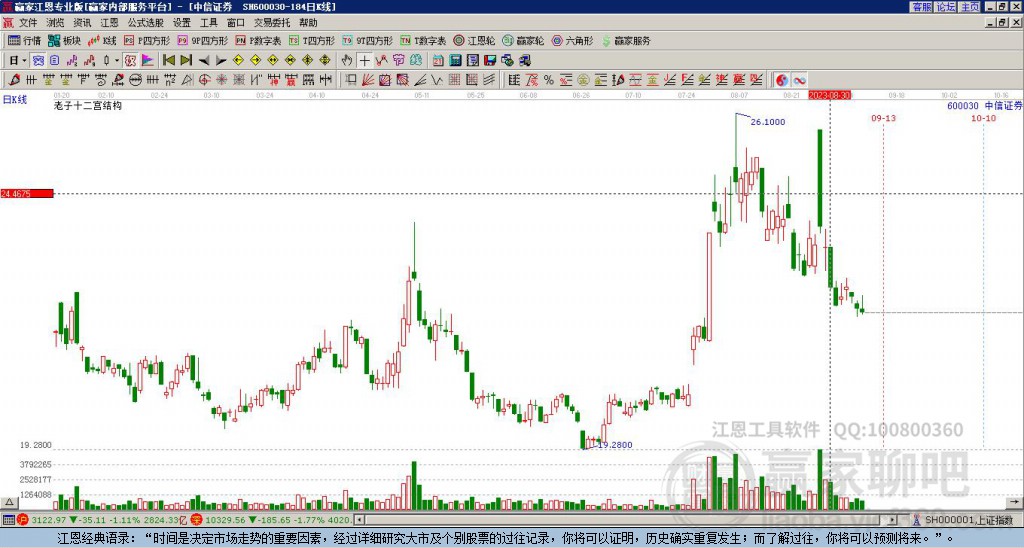Click the red-blue infinity symbol icon
Screen dimensions: 1024x548
coord(799,80)
